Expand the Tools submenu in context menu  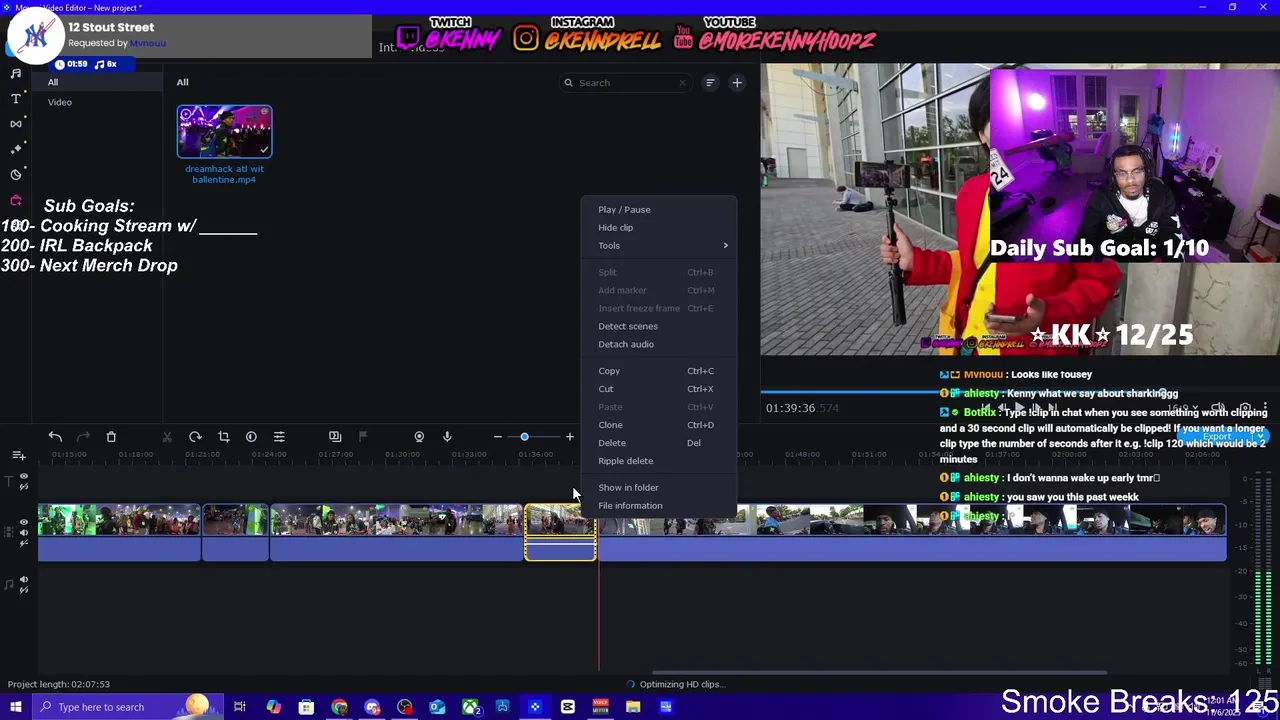coord(660,245)
